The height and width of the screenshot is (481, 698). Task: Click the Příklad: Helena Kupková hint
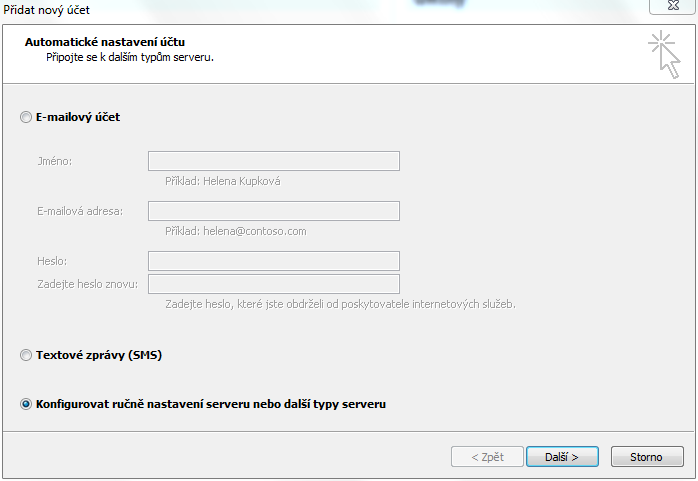tap(223, 181)
